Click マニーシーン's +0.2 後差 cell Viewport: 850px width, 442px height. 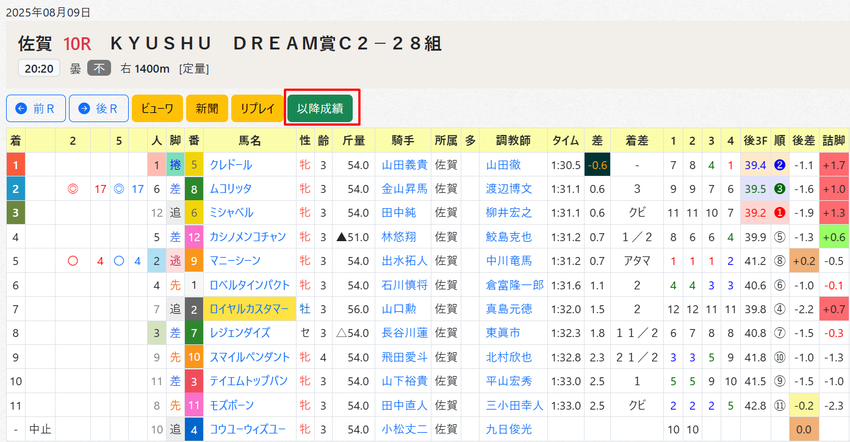803,261
